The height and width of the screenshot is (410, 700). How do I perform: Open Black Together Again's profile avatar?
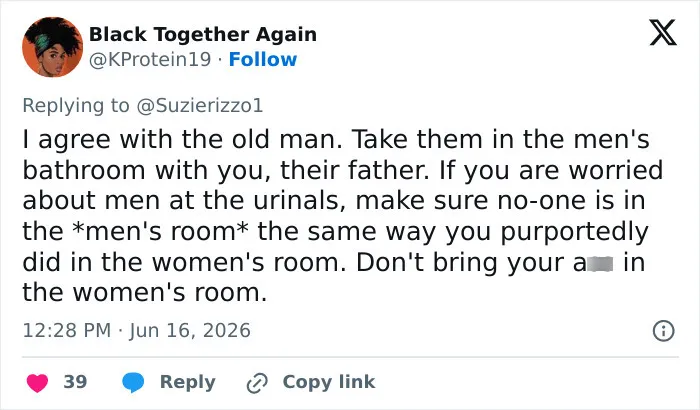pos(53,47)
